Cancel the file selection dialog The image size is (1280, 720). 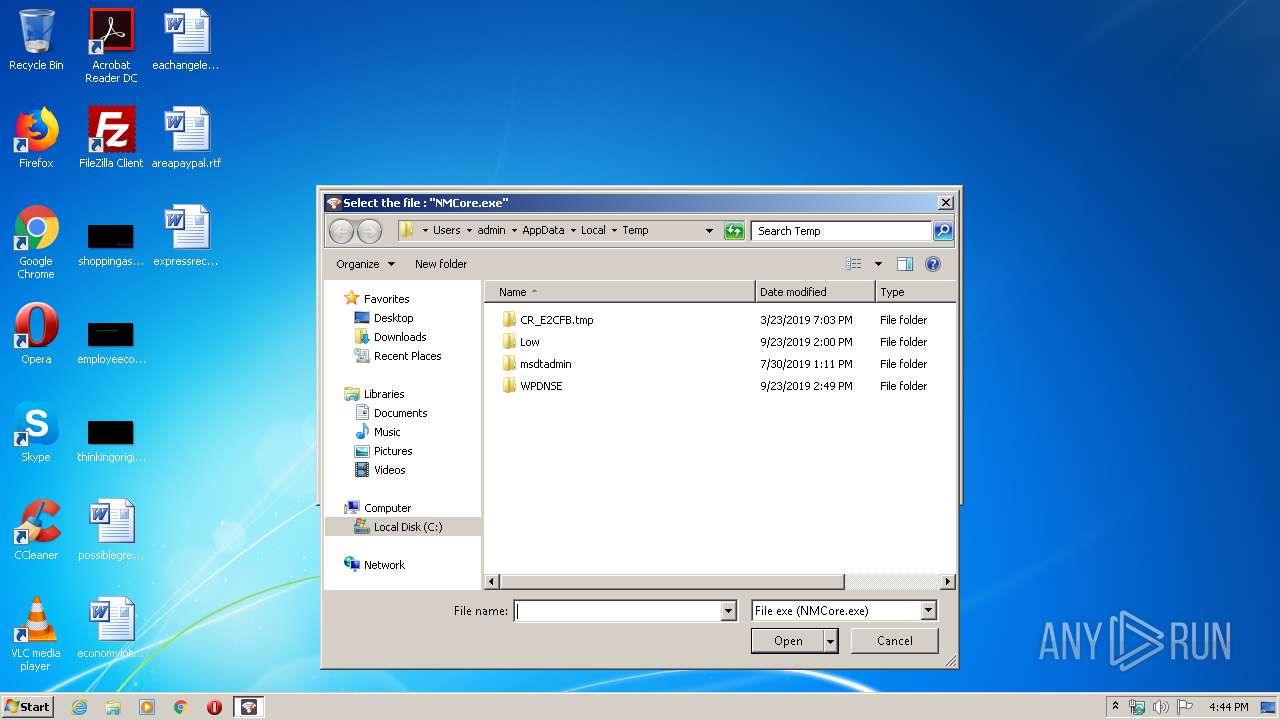(x=894, y=641)
